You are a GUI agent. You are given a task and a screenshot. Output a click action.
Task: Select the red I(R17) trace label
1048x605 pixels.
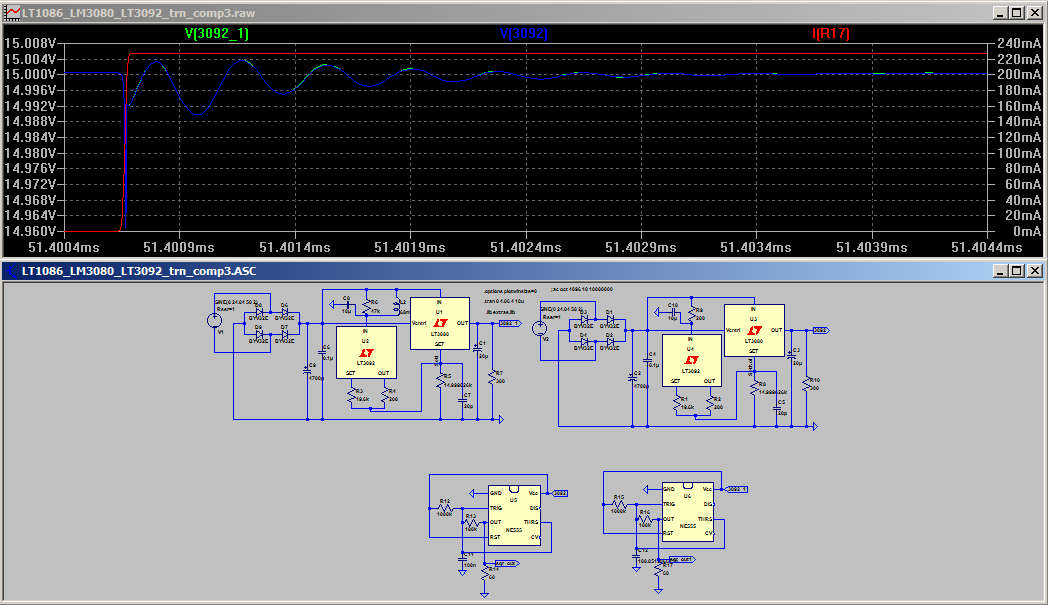(x=831, y=33)
